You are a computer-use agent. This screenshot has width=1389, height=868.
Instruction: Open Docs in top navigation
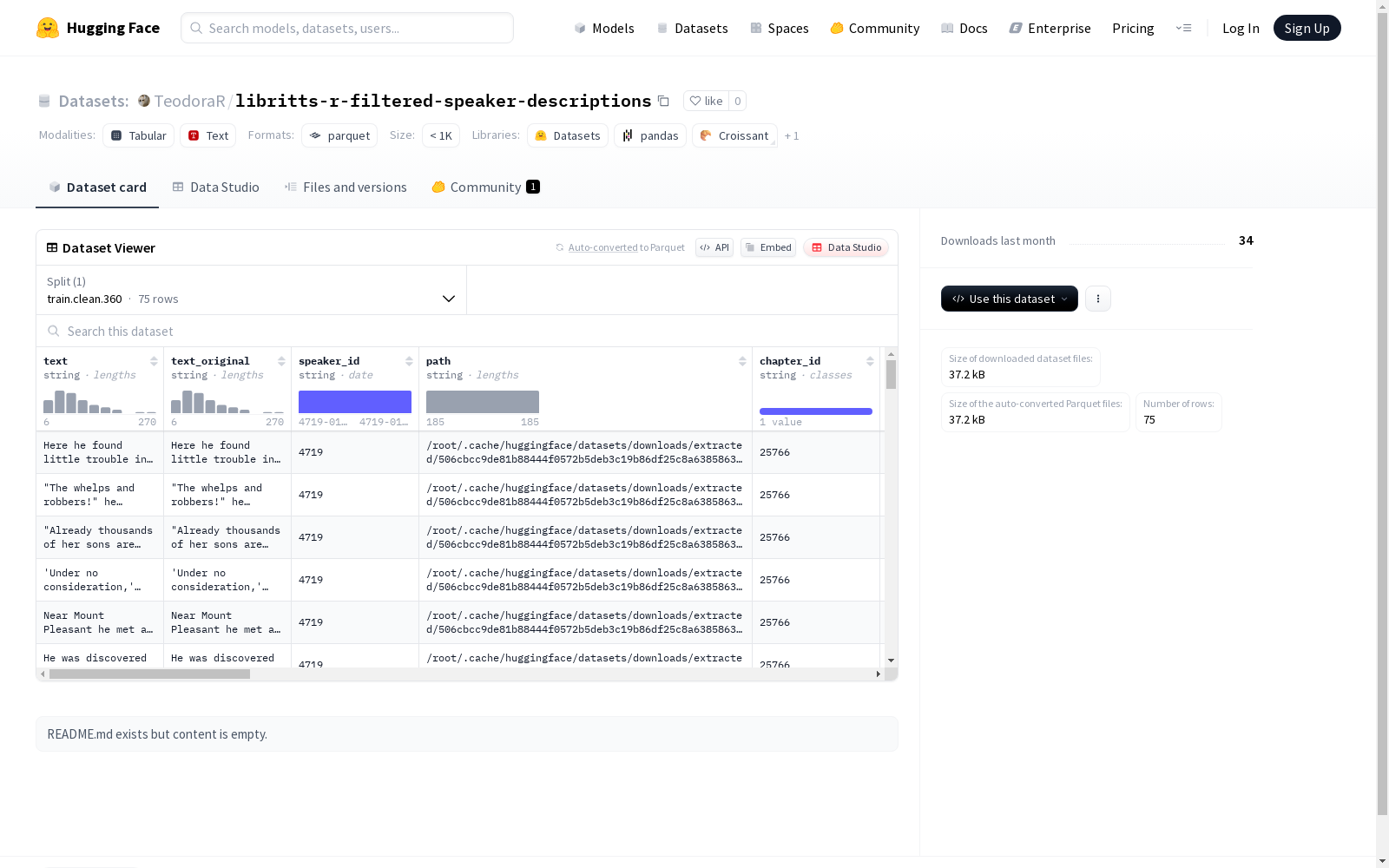964,28
